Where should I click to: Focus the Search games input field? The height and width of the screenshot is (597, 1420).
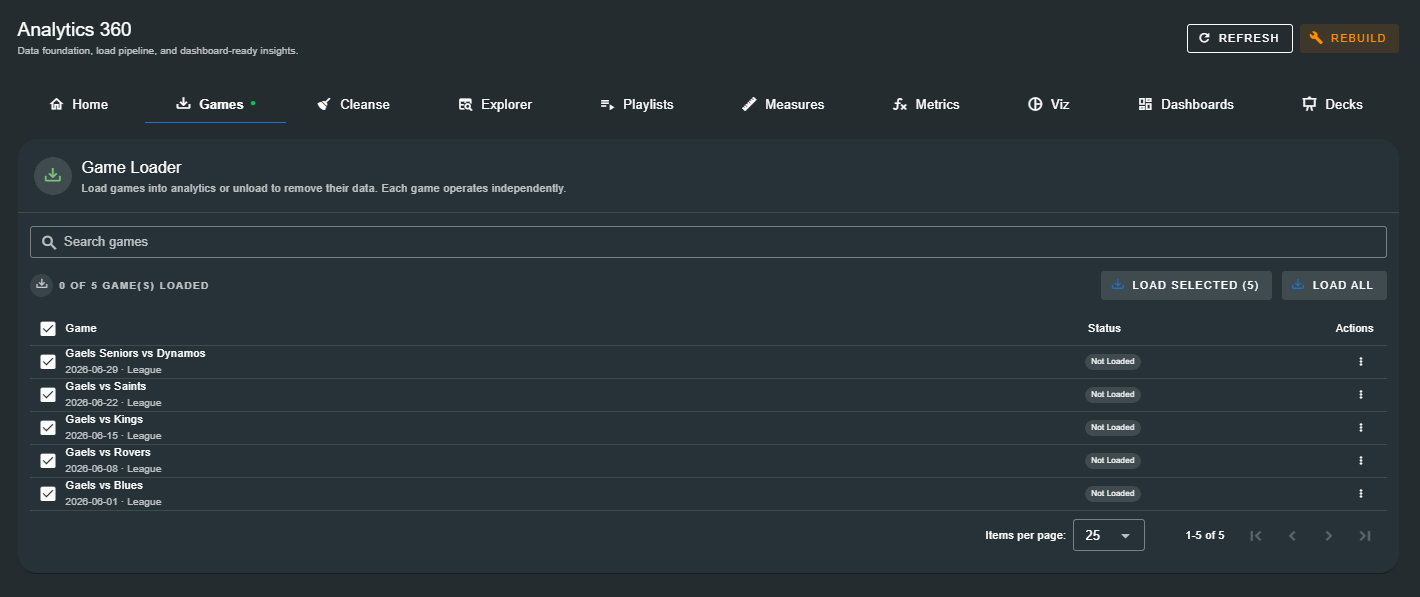pos(708,242)
